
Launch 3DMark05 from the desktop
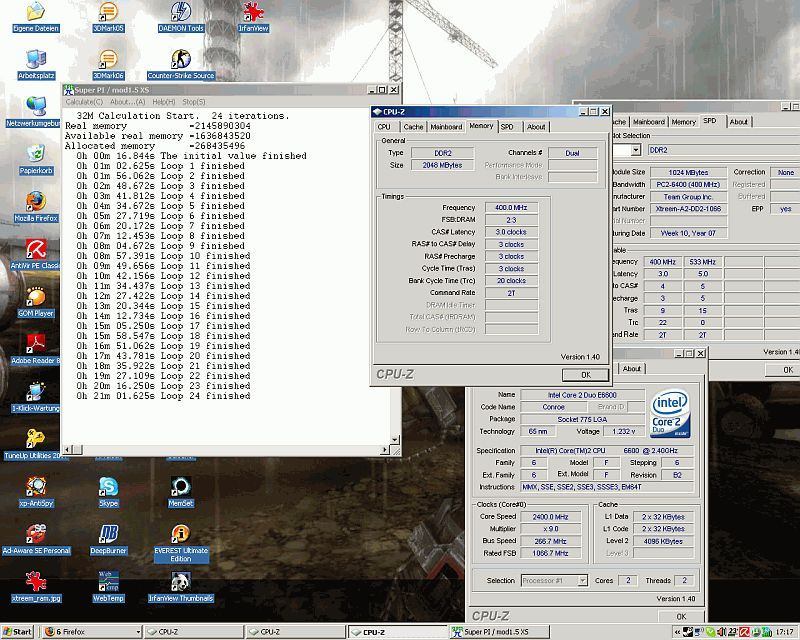[108, 17]
